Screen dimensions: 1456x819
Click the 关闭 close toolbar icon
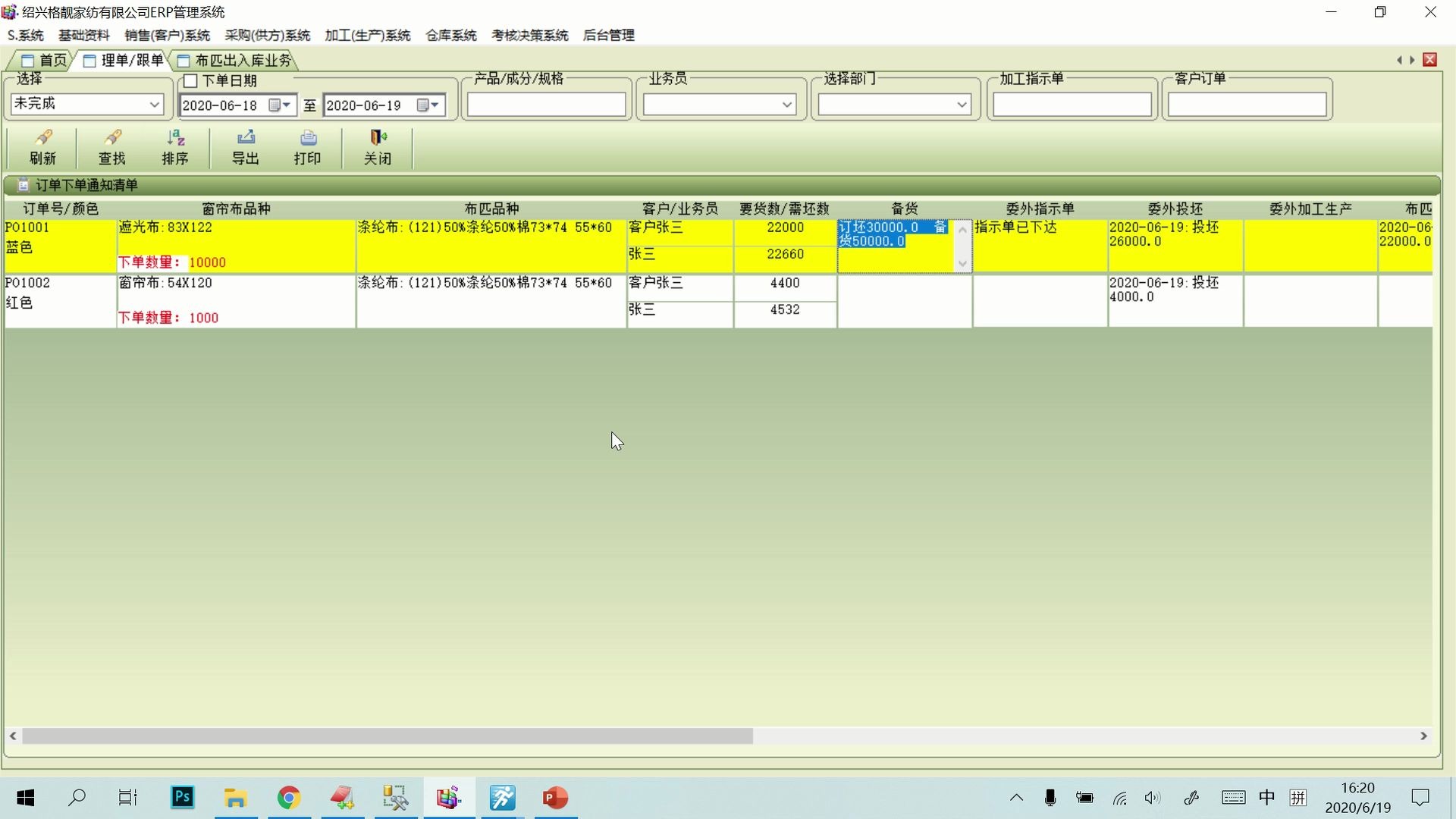tap(378, 147)
